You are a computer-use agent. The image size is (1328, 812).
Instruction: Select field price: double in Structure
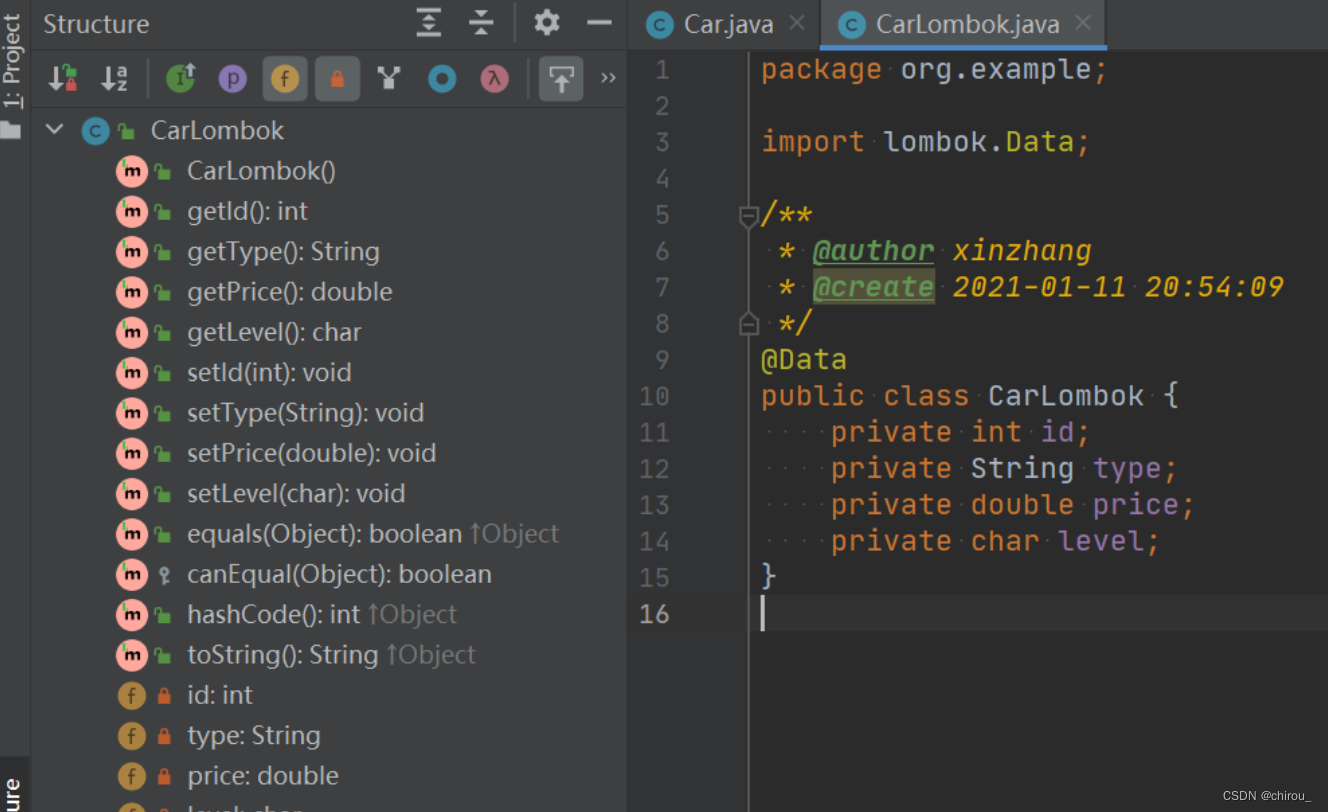click(x=263, y=776)
